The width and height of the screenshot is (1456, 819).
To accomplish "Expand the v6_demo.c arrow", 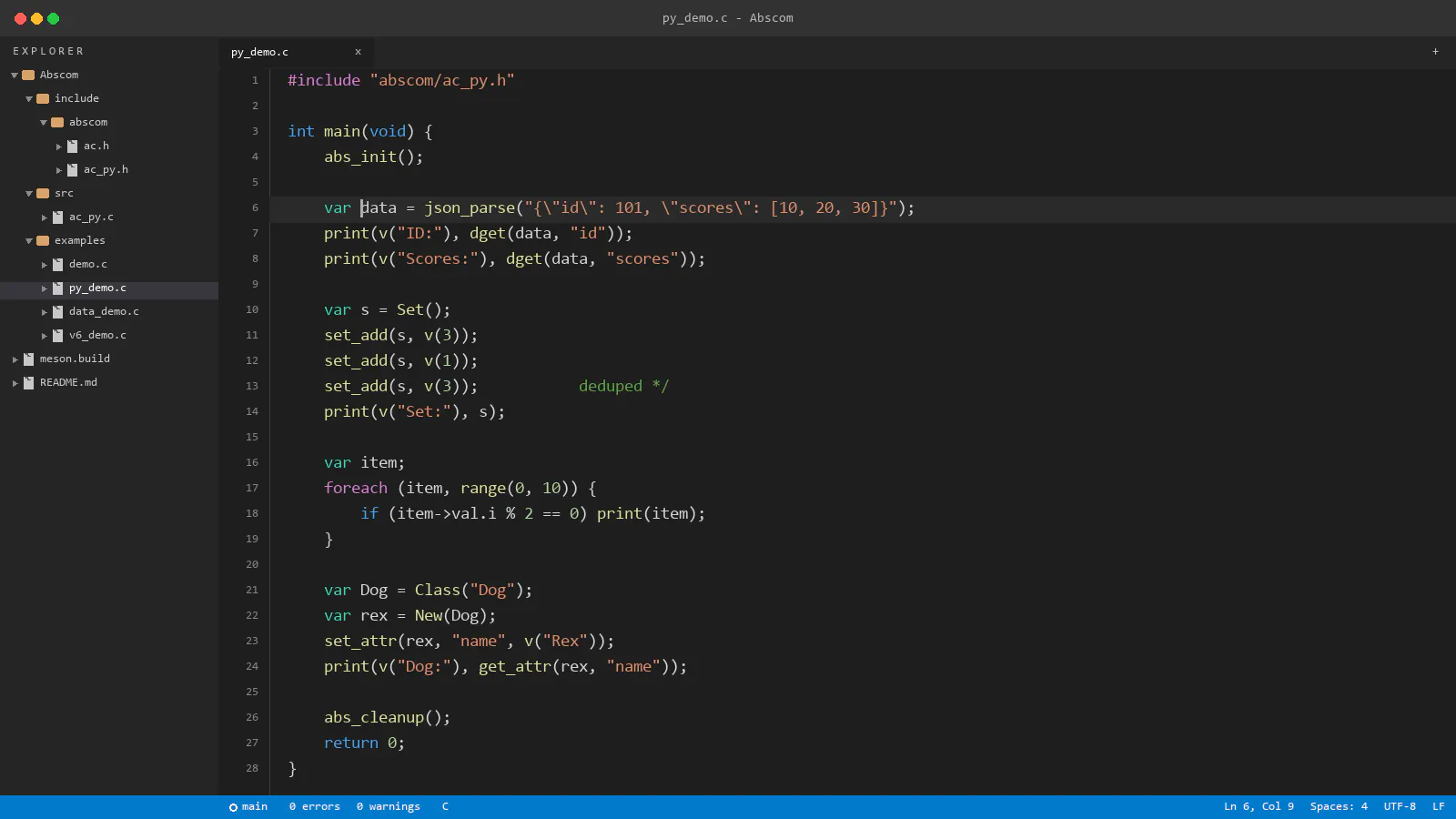I will coord(44,335).
